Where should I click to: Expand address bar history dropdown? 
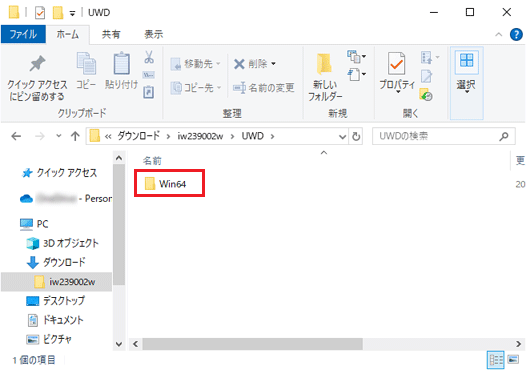pos(342,137)
